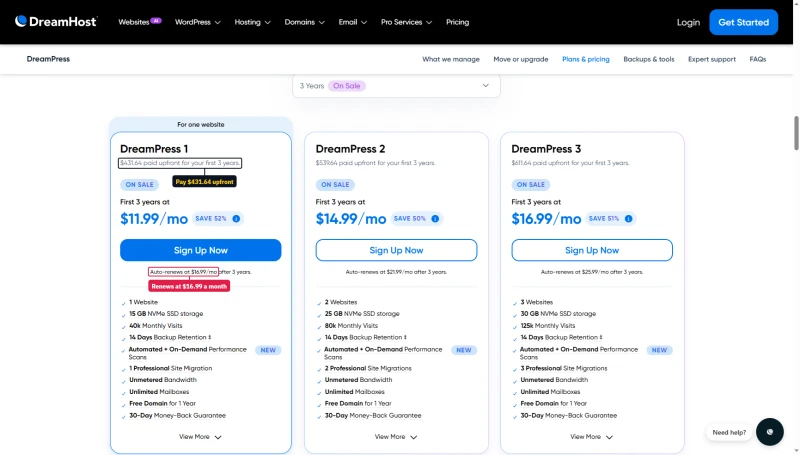
Task: Click the ON SALE badge on DreamPress 3
Action: point(531,185)
